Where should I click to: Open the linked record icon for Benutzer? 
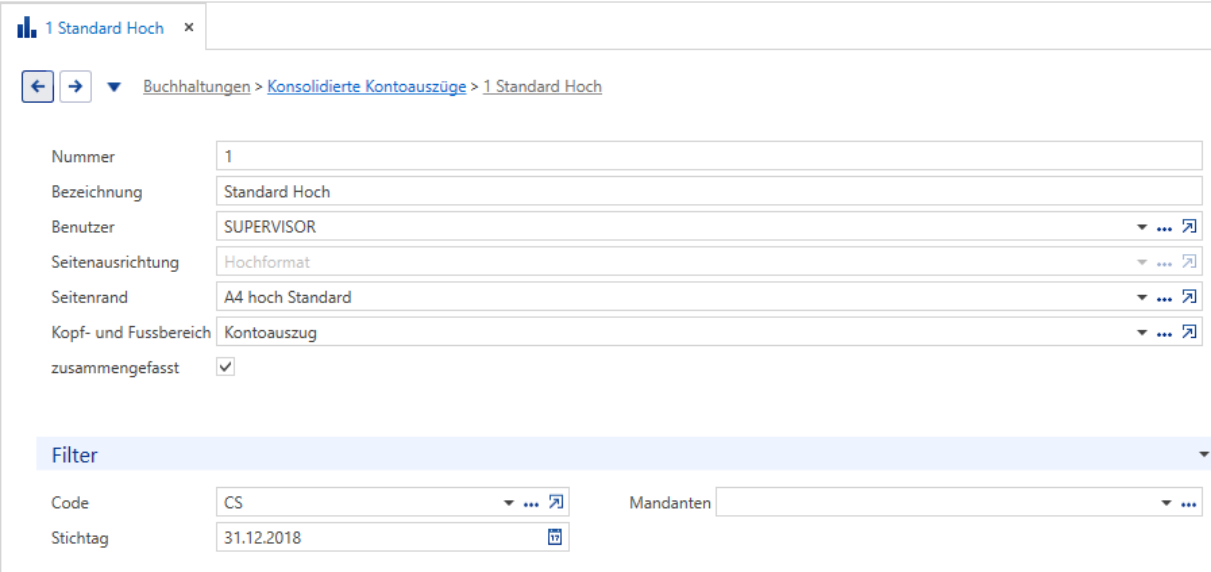[1189, 227]
